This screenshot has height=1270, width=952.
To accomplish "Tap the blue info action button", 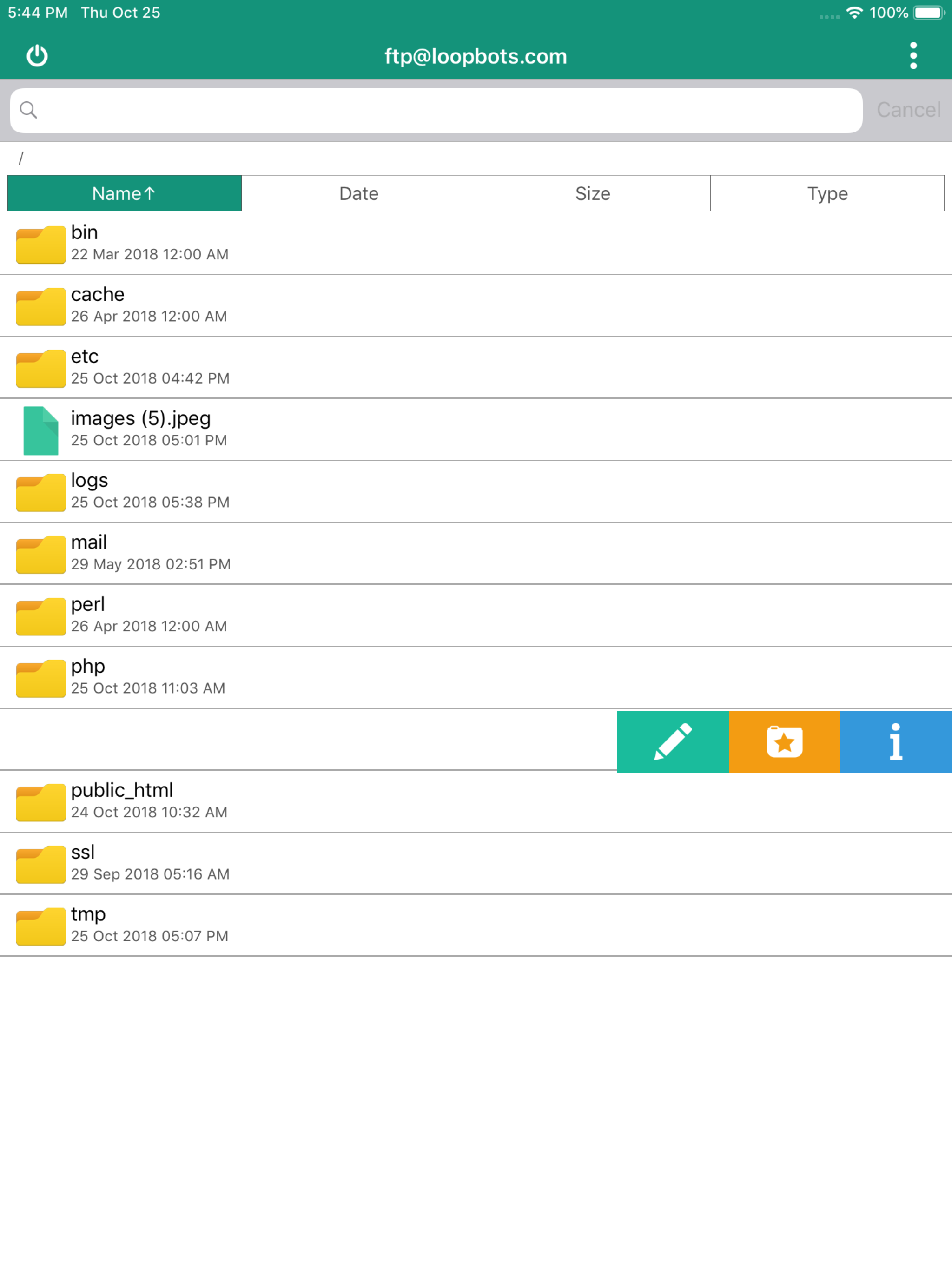I will pyautogui.click(x=895, y=741).
